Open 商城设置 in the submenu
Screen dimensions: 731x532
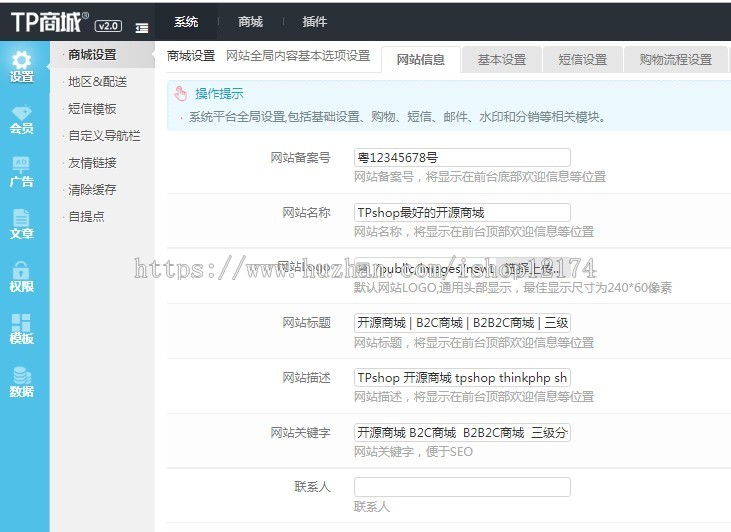(x=92, y=55)
